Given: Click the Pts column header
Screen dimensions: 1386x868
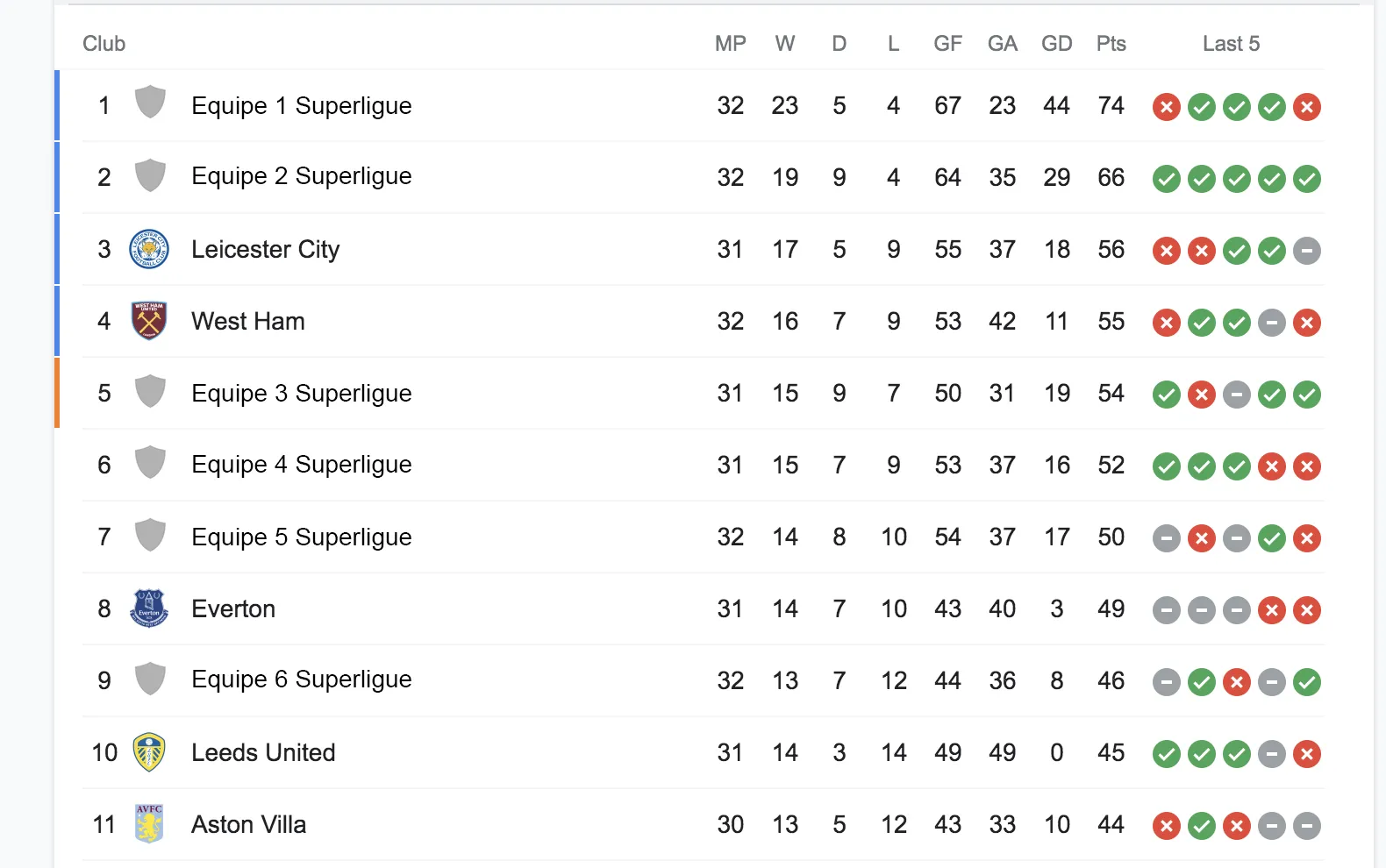Looking at the screenshot, I should [x=1111, y=44].
